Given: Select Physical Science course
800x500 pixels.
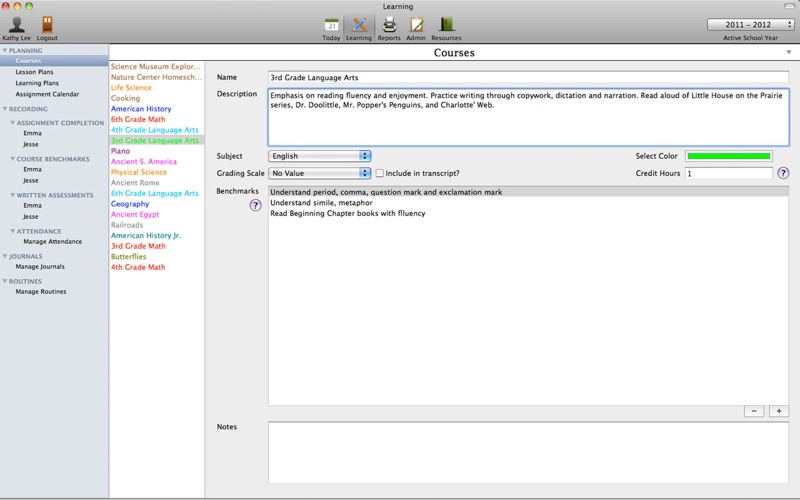Looking at the screenshot, I should (139, 172).
